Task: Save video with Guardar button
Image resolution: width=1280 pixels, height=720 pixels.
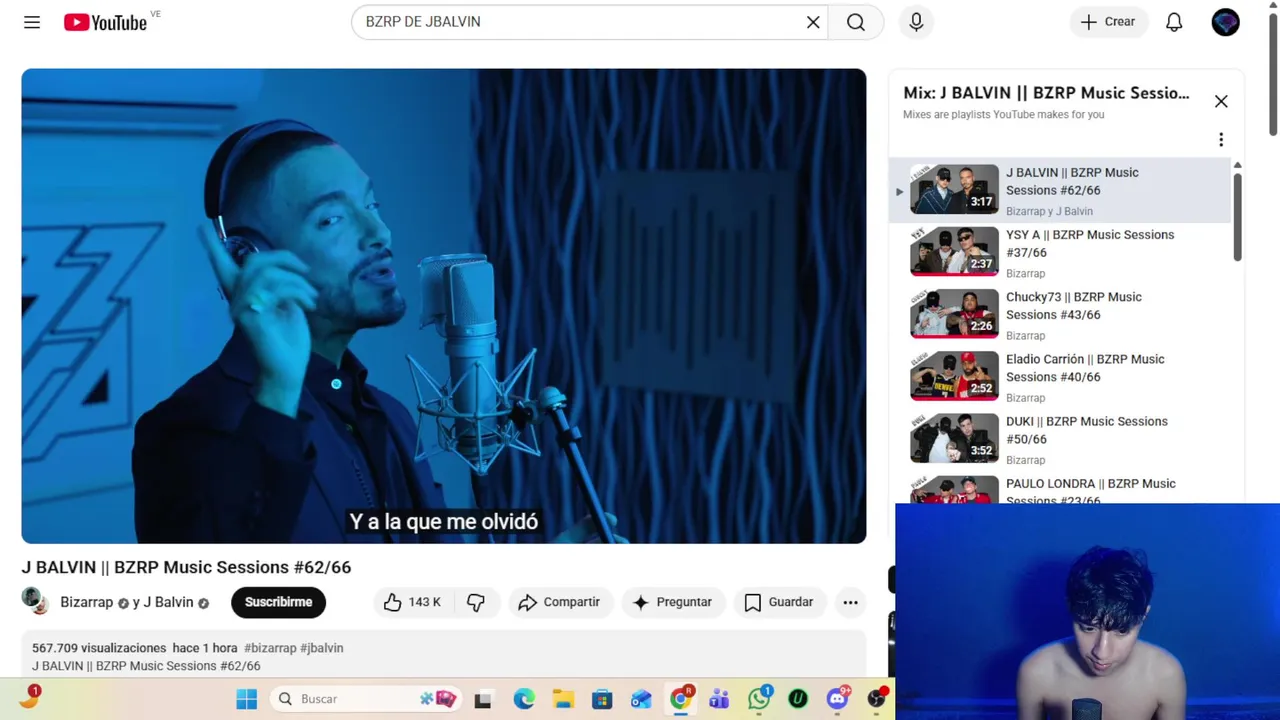Action: (x=779, y=602)
